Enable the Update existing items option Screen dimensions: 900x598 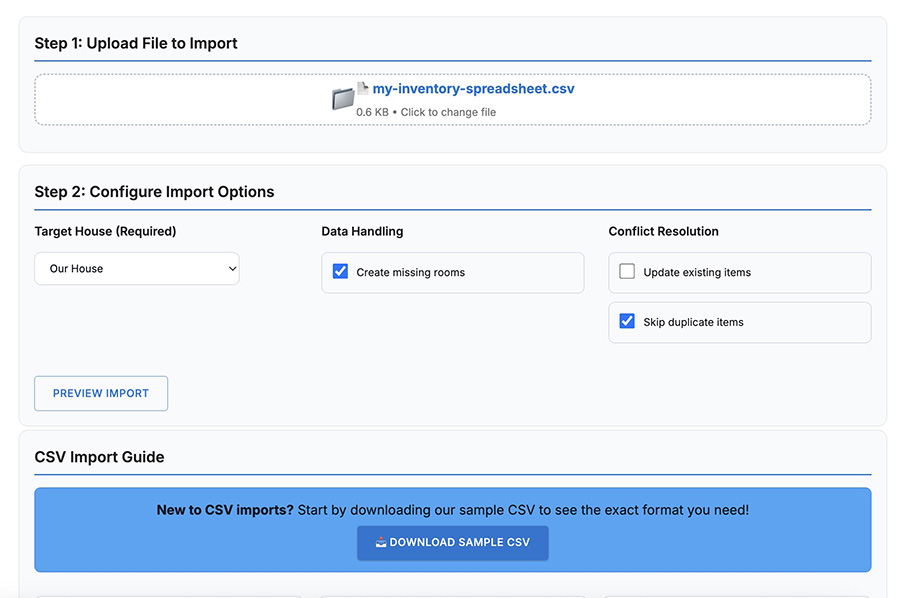(x=628, y=272)
